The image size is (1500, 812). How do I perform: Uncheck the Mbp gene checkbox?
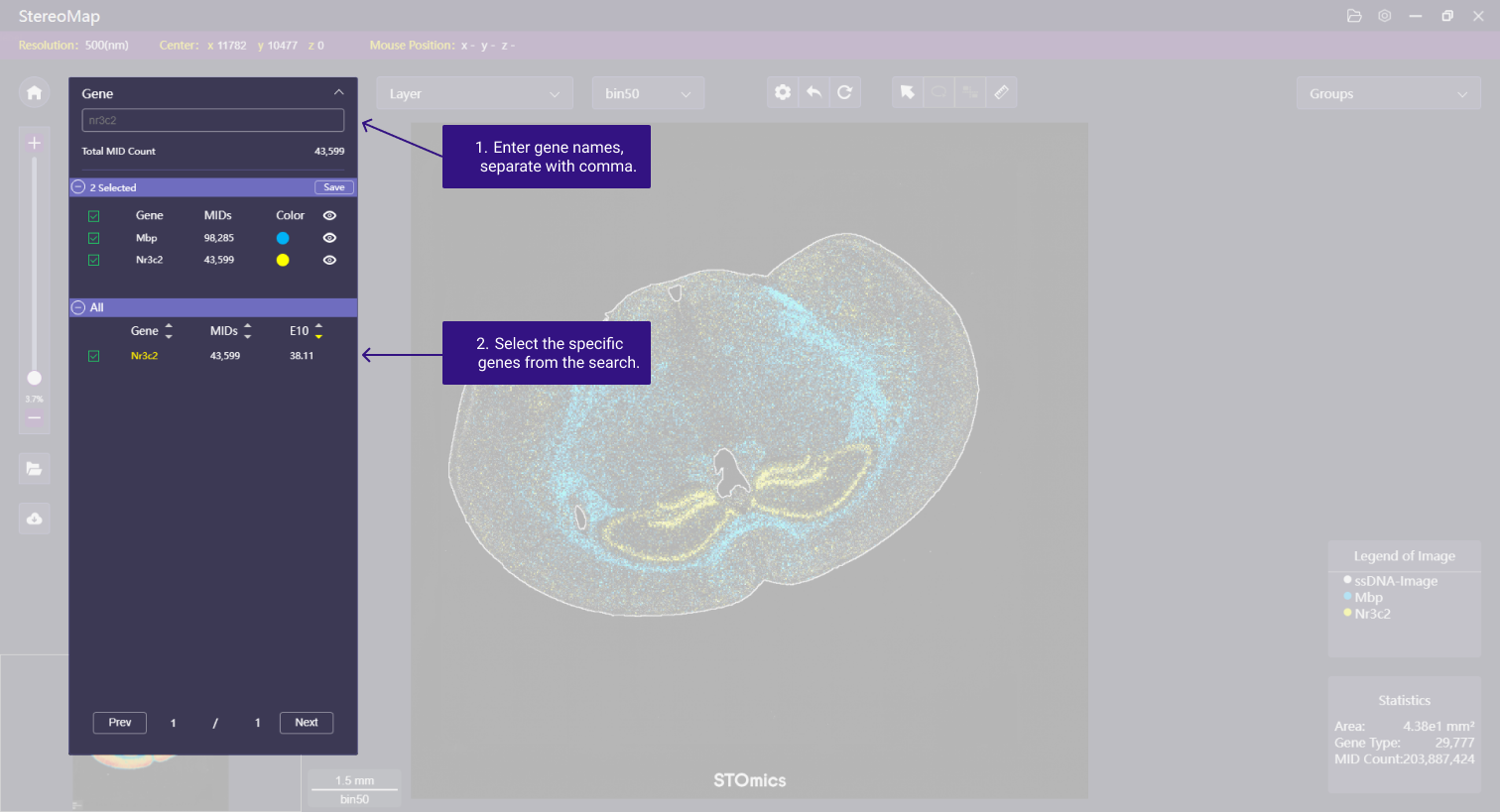click(93, 238)
